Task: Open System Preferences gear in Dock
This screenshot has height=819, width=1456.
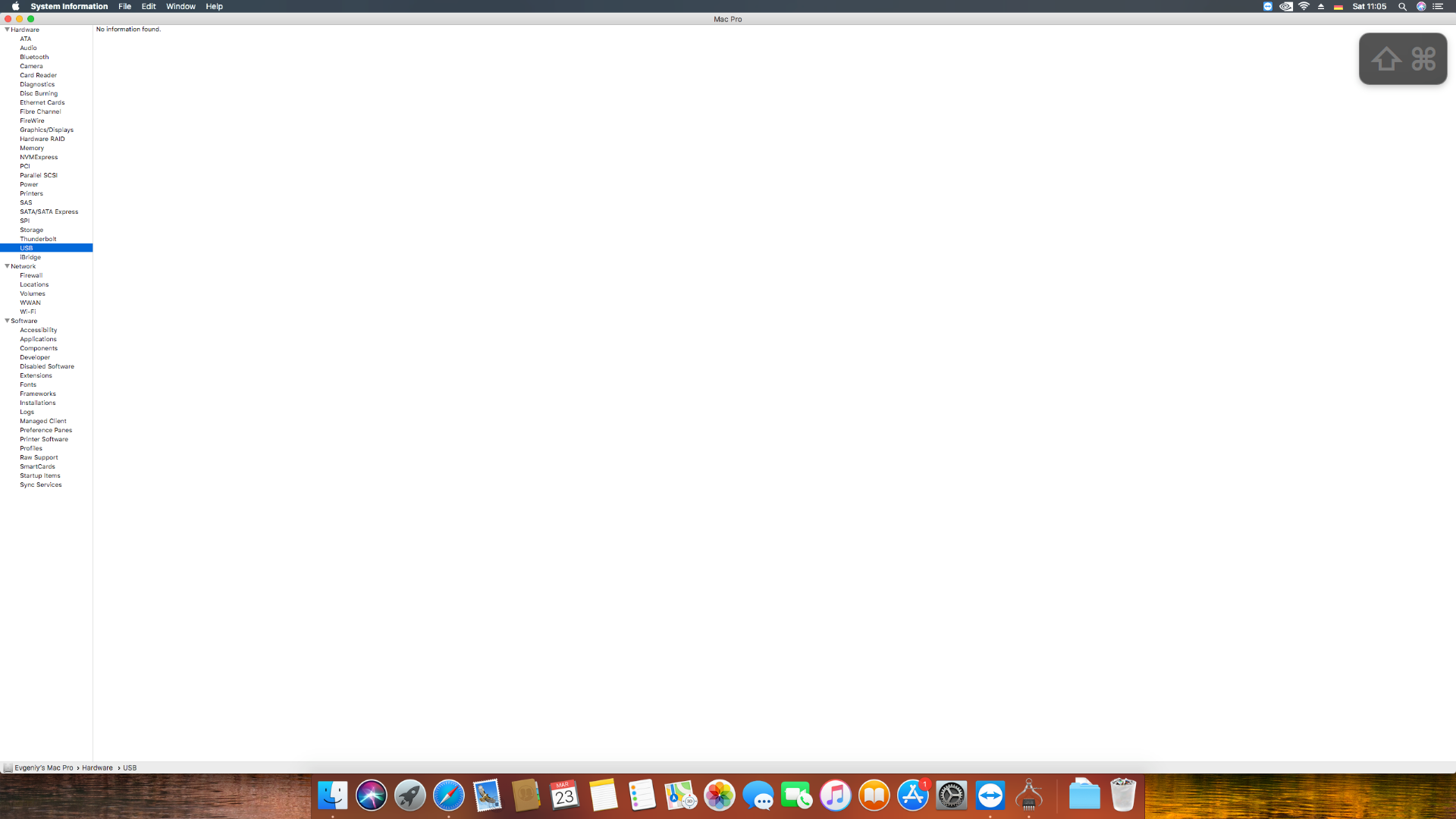Action: 951,795
